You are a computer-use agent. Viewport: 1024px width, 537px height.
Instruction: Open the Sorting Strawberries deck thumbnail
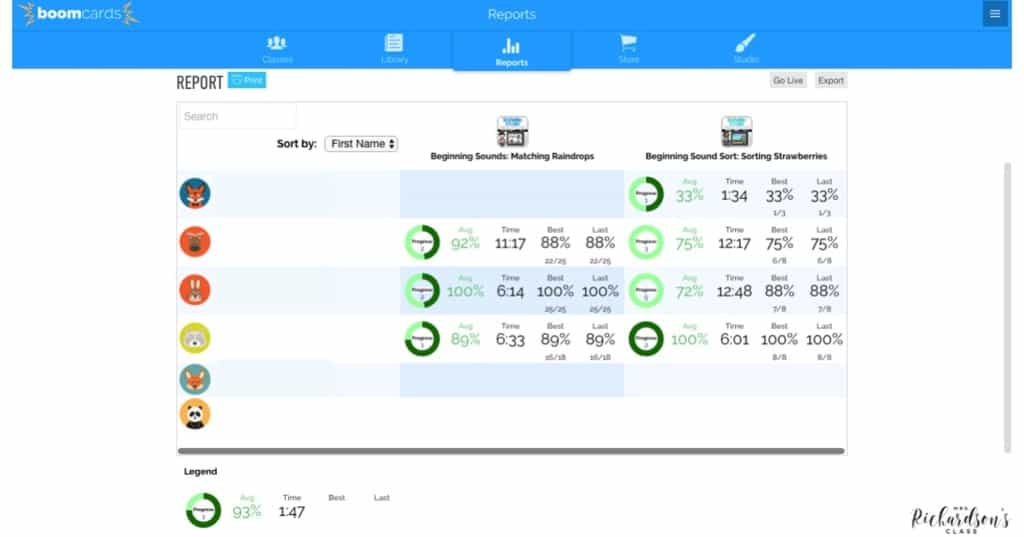click(x=736, y=131)
